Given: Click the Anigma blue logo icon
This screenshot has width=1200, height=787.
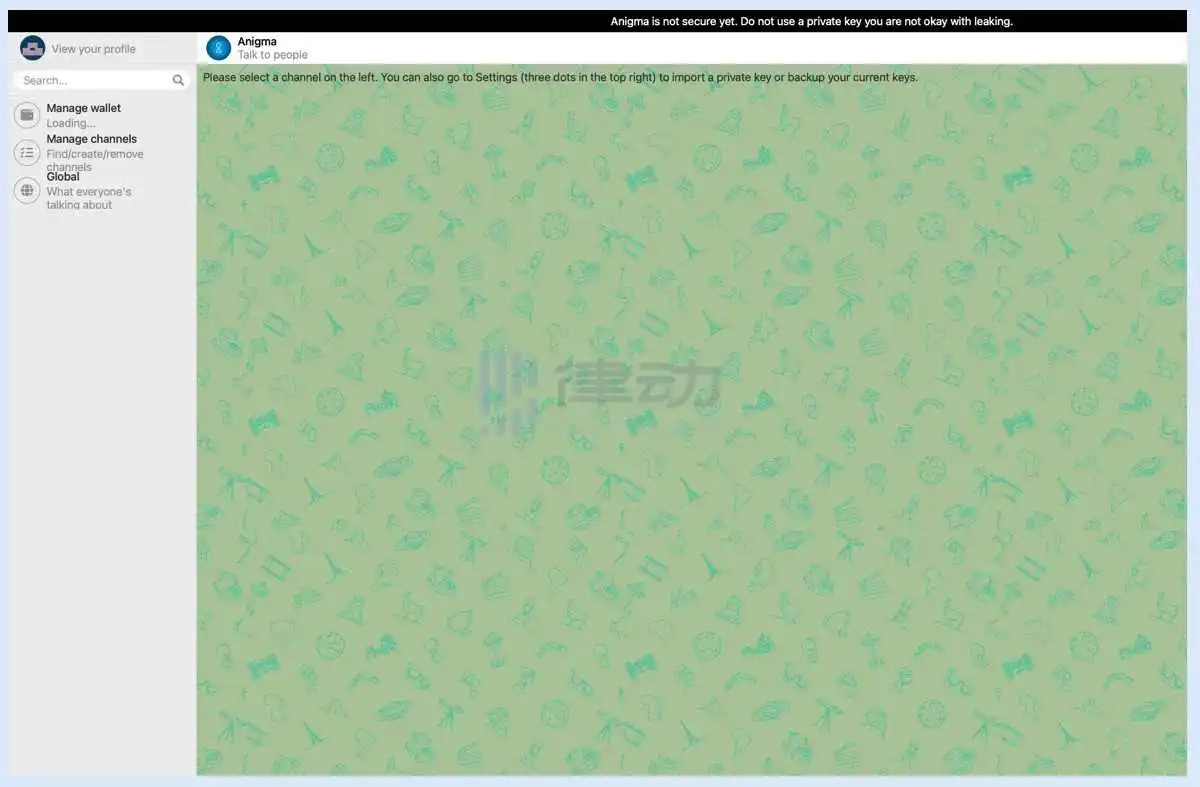Looking at the screenshot, I should [219, 48].
